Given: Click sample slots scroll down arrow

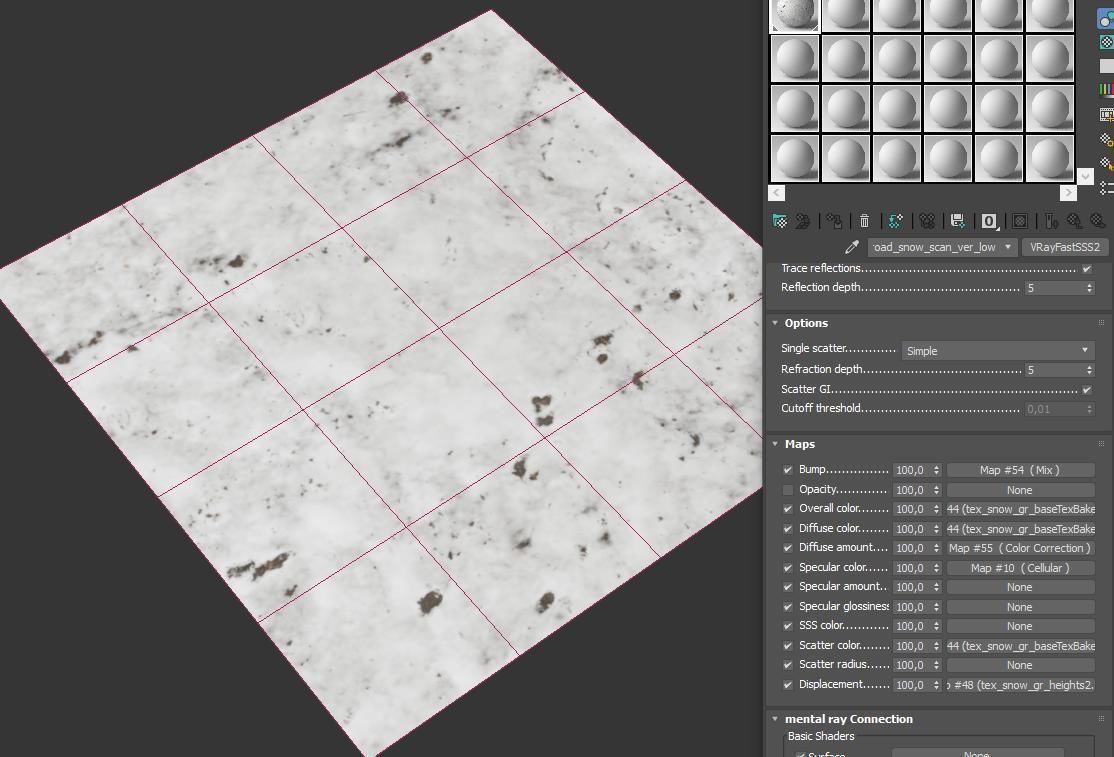Looking at the screenshot, I should point(1085,175).
